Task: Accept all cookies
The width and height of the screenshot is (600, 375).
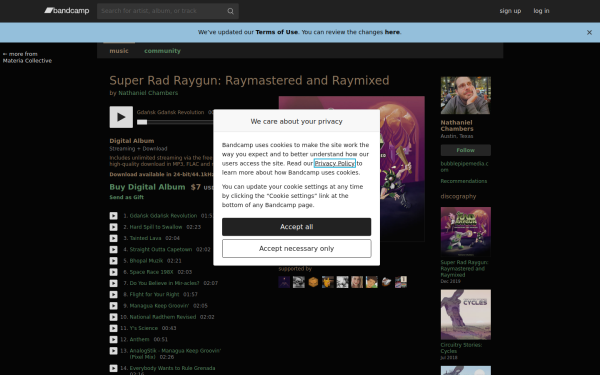Action: coord(297,227)
